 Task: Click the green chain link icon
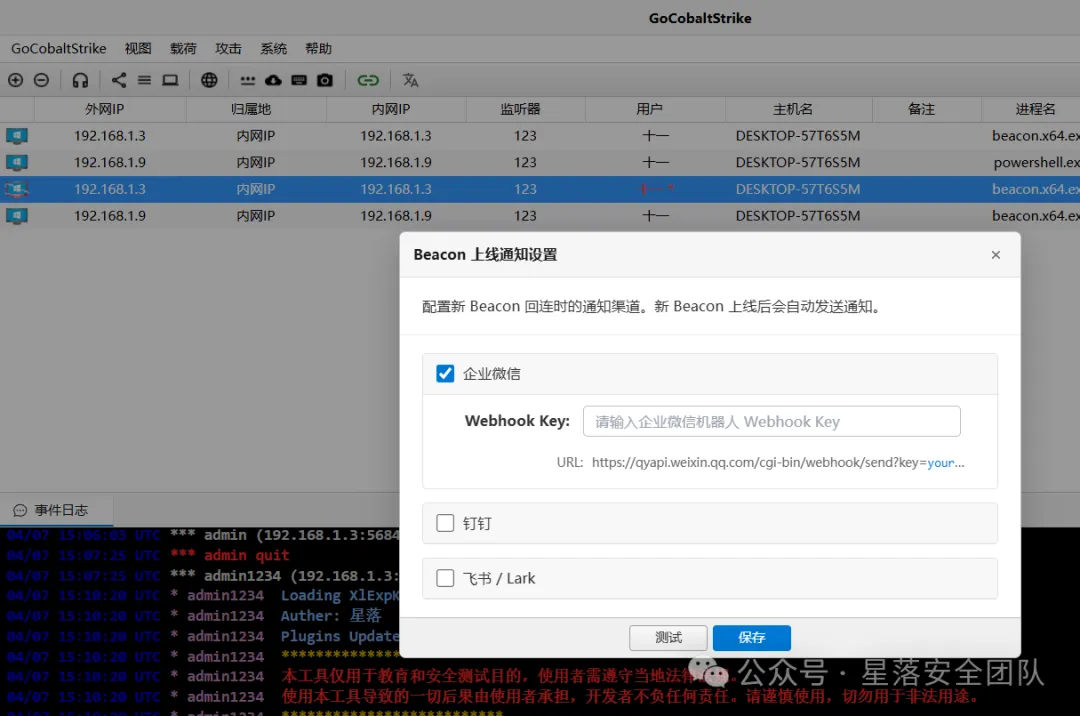click(368, 80)
